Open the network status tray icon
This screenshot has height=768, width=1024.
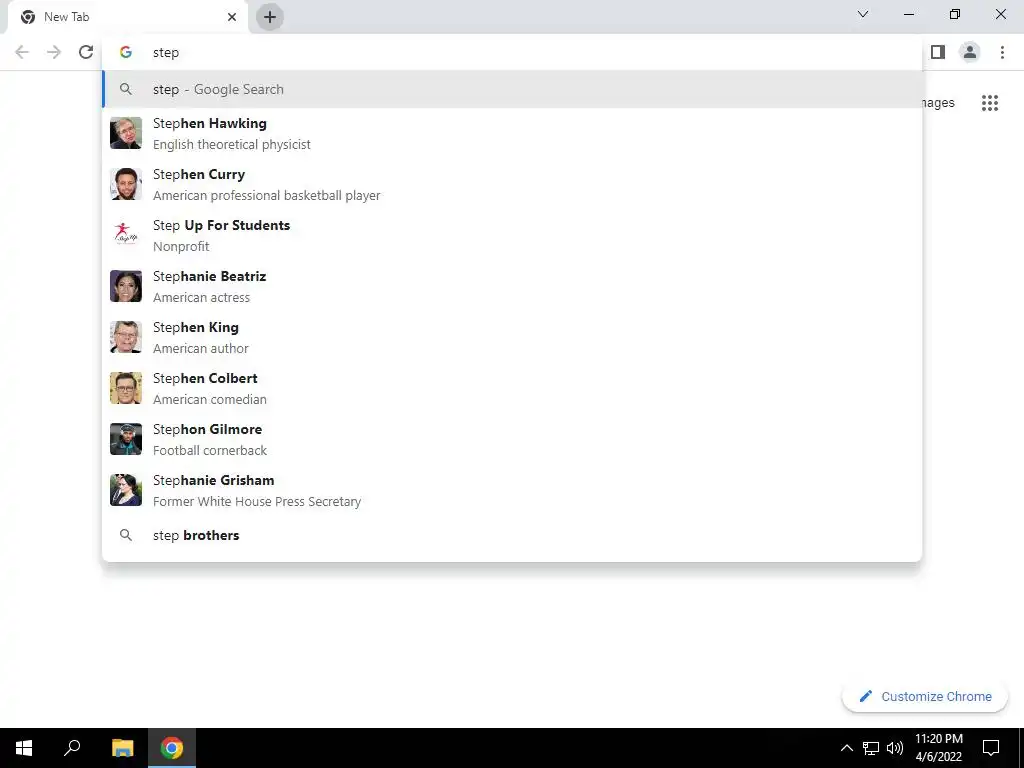(871, 748)
